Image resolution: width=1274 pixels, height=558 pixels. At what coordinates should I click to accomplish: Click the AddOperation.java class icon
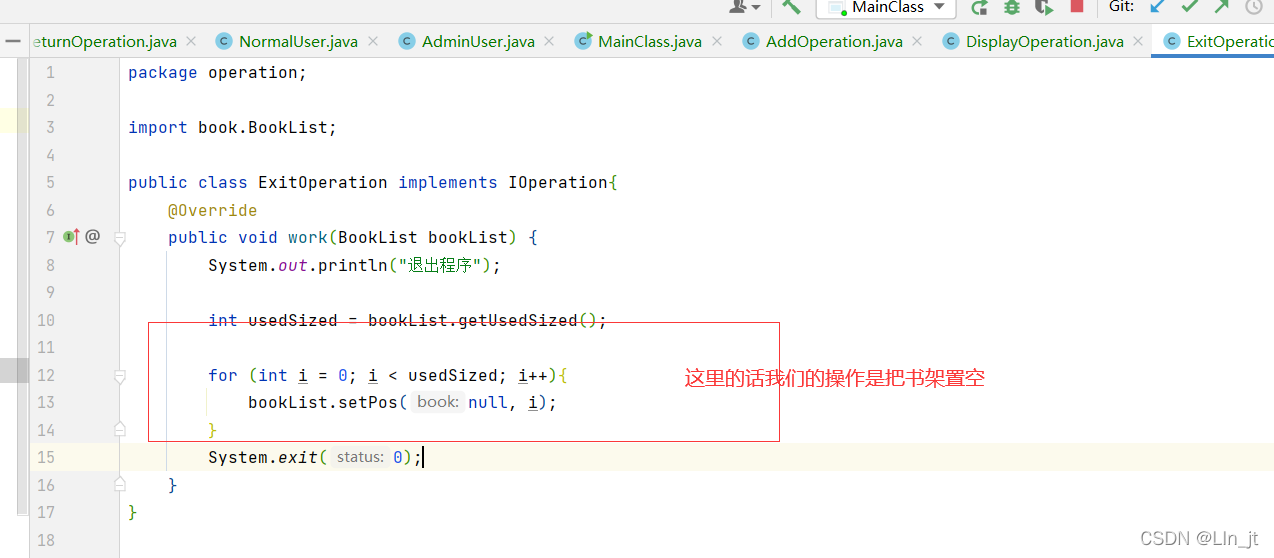tap(750, 41)
